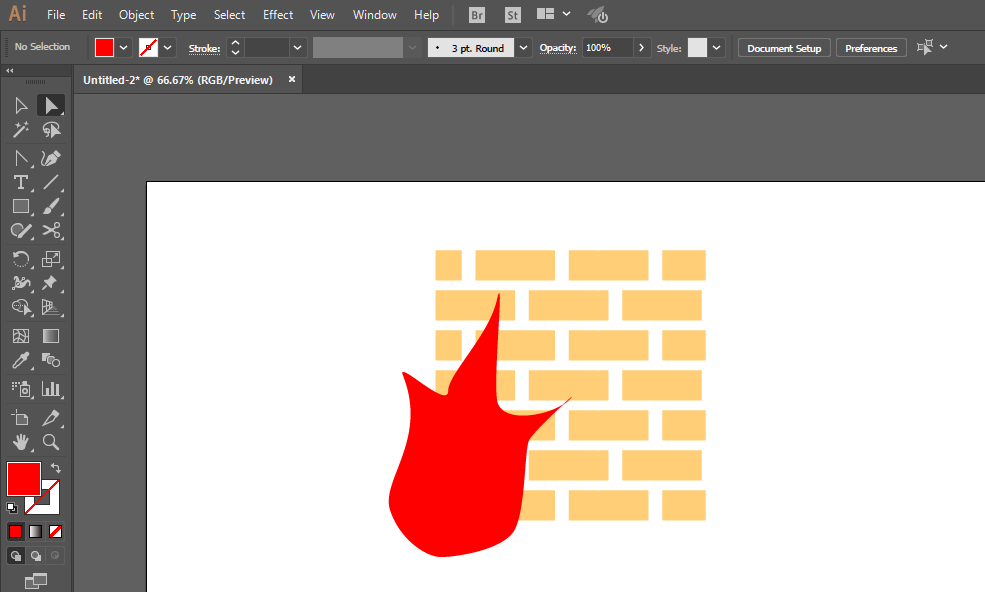This screenshot has height=592, width=985.
Task: Select the Curvature pen tool
Action: [51, 158]
